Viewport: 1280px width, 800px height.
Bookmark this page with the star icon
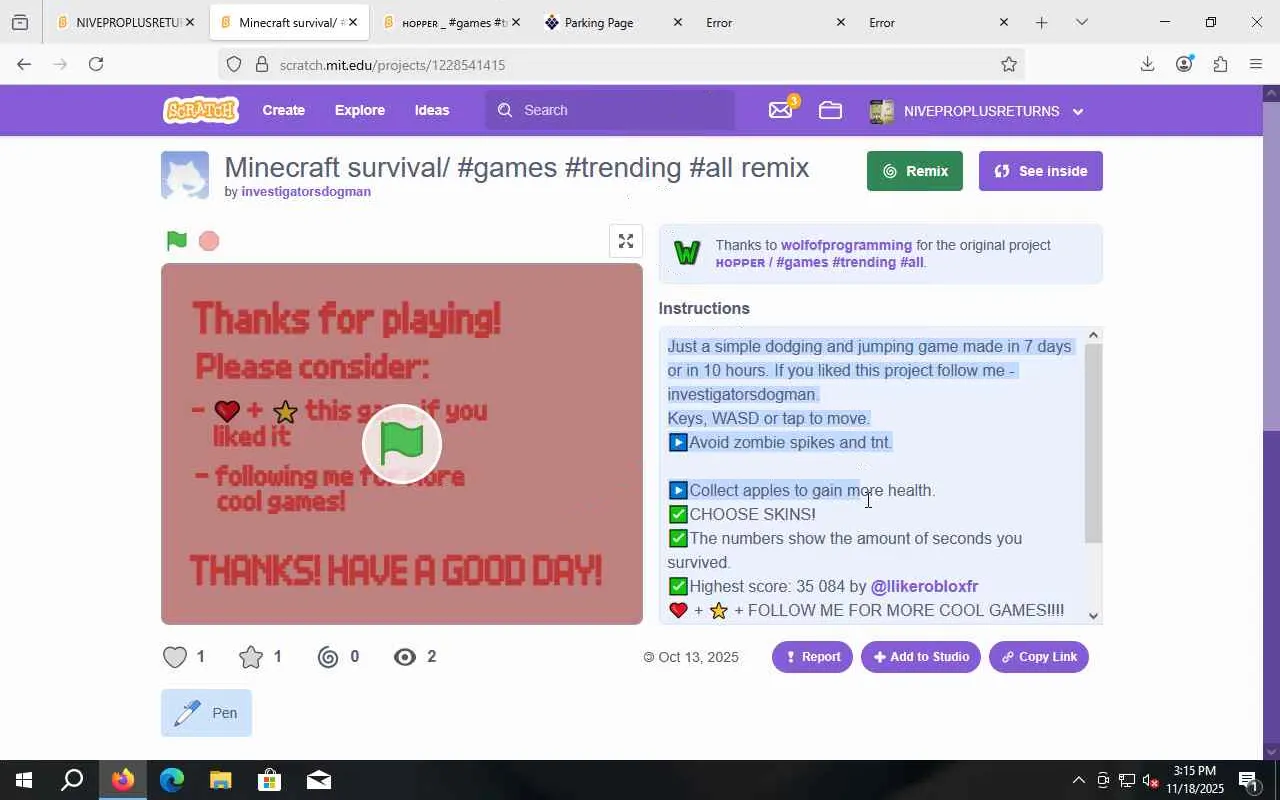(1009, 64)
